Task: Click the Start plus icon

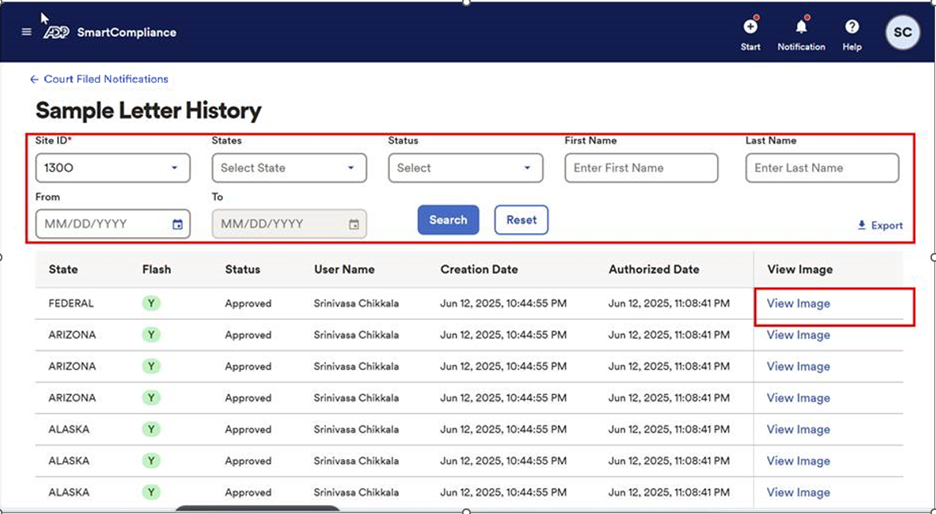Action: coord(750,27)
